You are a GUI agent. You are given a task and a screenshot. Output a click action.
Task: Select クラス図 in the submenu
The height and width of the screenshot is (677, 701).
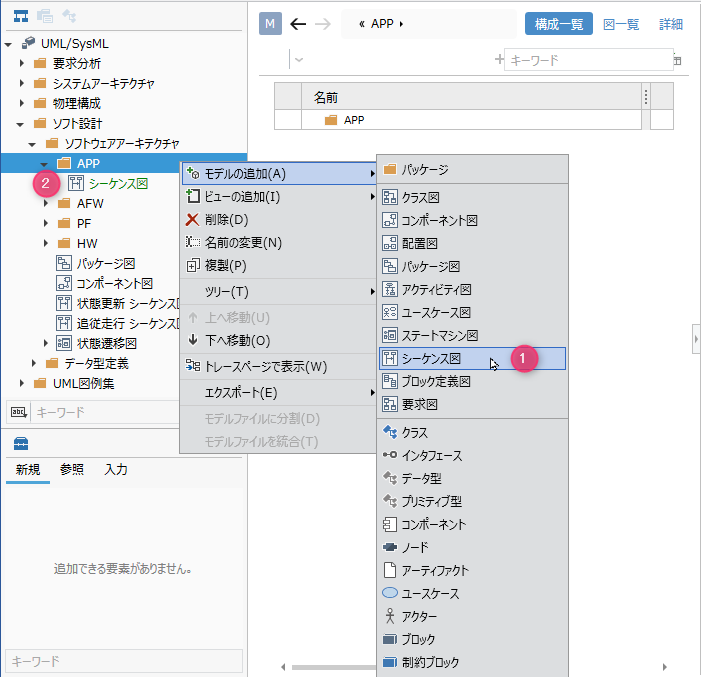coord(472,197)
